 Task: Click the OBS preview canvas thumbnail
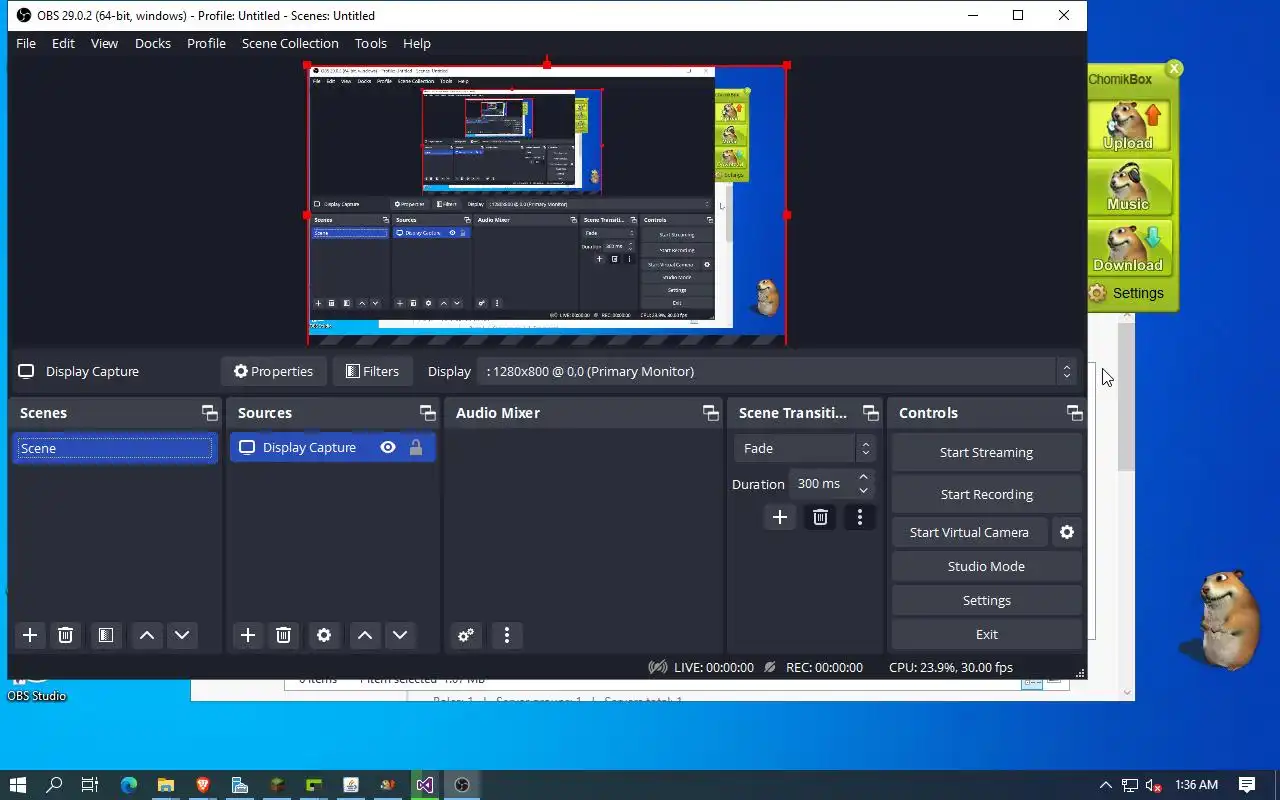pyautogui.click(x=546, y=205)
